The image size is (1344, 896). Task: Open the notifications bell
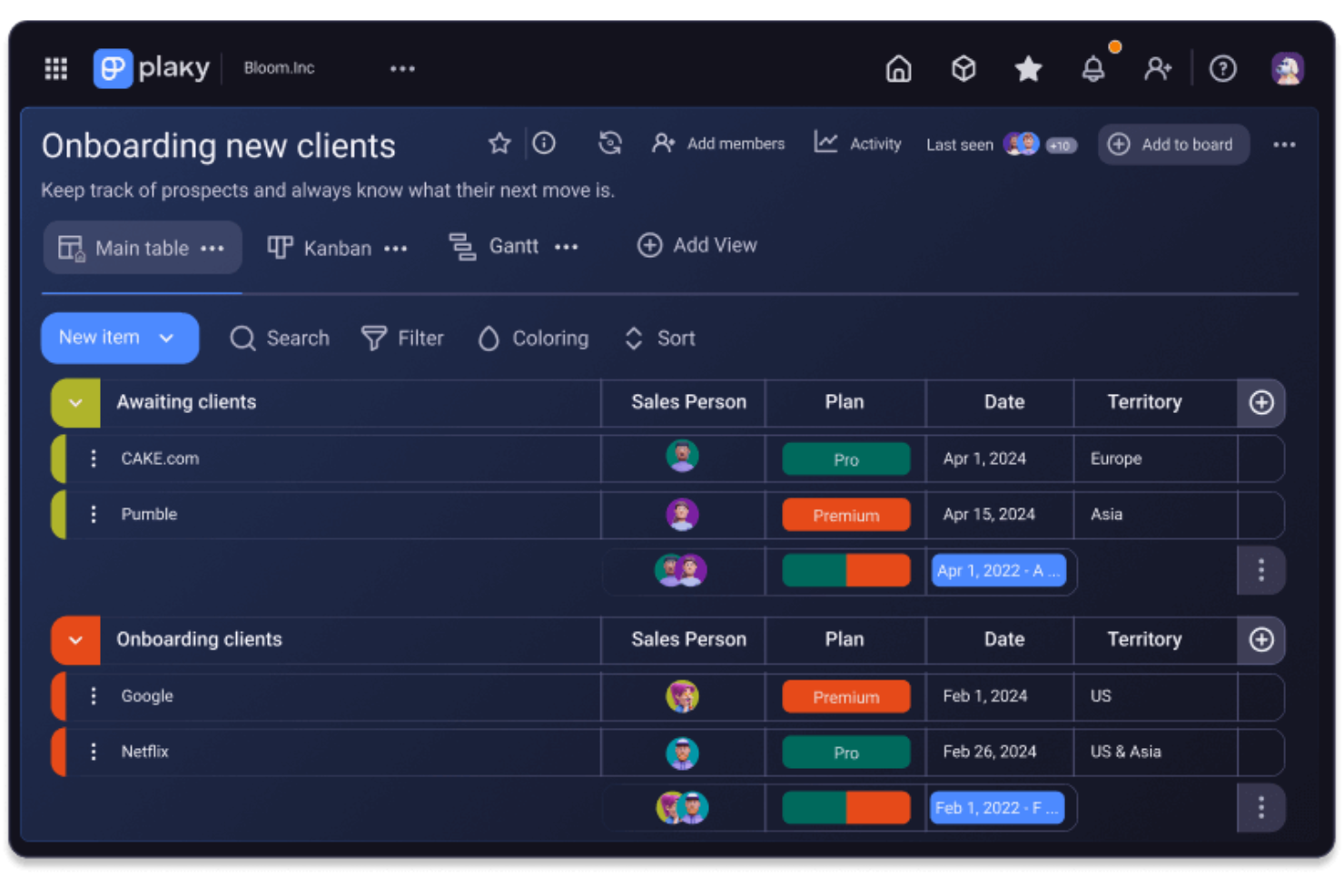(x=1093, y=68)
